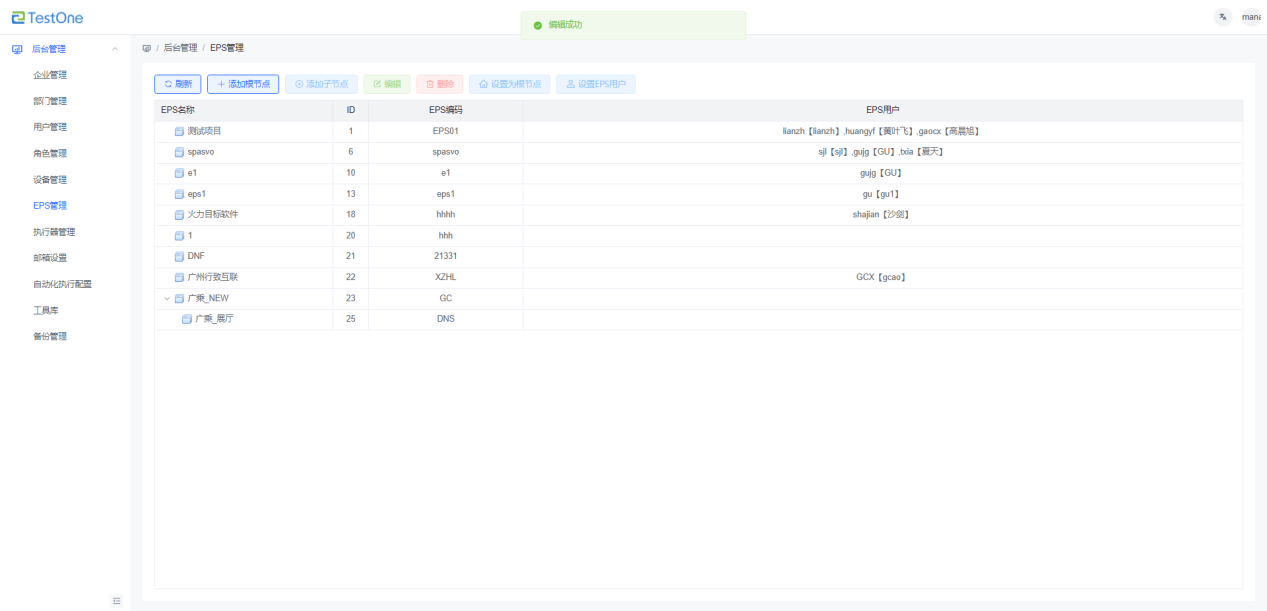1267x611 pixels.
Task: Click 后台管理 in the breadcrumb
Action: (180, 48)
